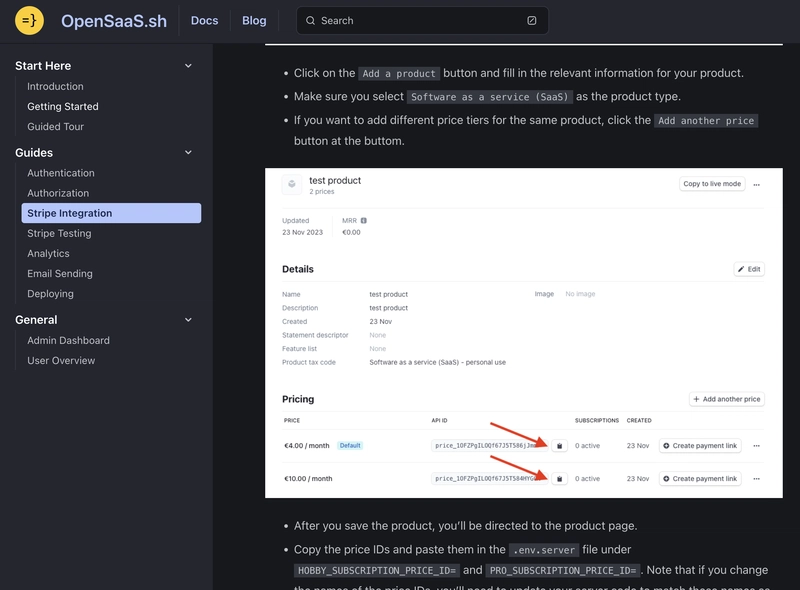
Task: Go to User Overview page
Action: 61,360
